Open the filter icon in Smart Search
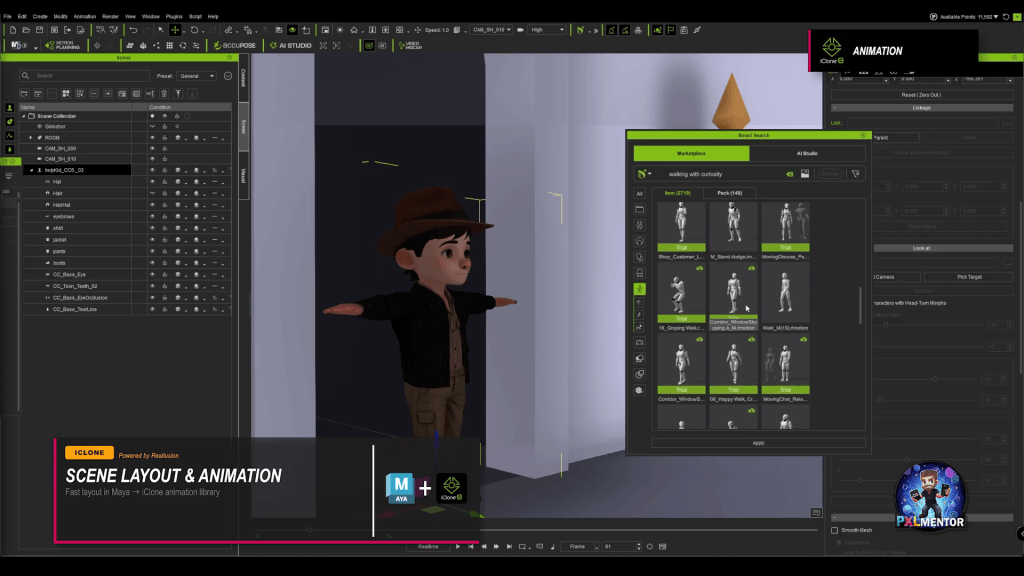The image size is (1024, 576). [856, 174]
